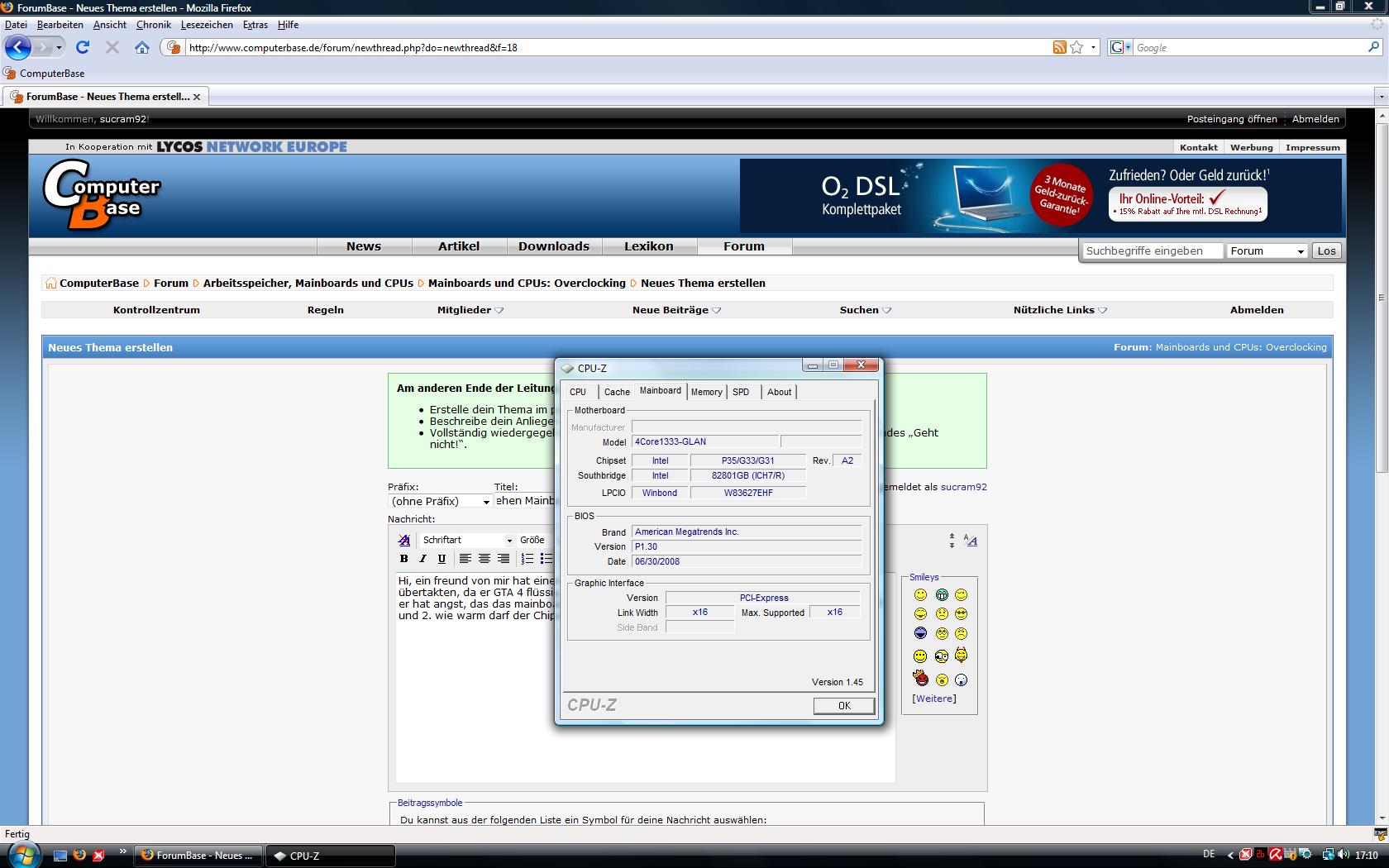1389x868 pixels.
Task: Open the Chronik menu in Firefox
Action: (x=154, y=25)
